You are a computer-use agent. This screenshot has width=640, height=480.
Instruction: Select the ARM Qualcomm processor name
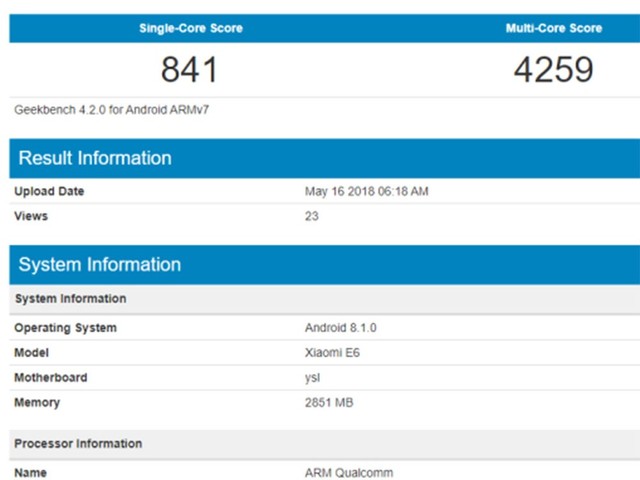(350, 472)
